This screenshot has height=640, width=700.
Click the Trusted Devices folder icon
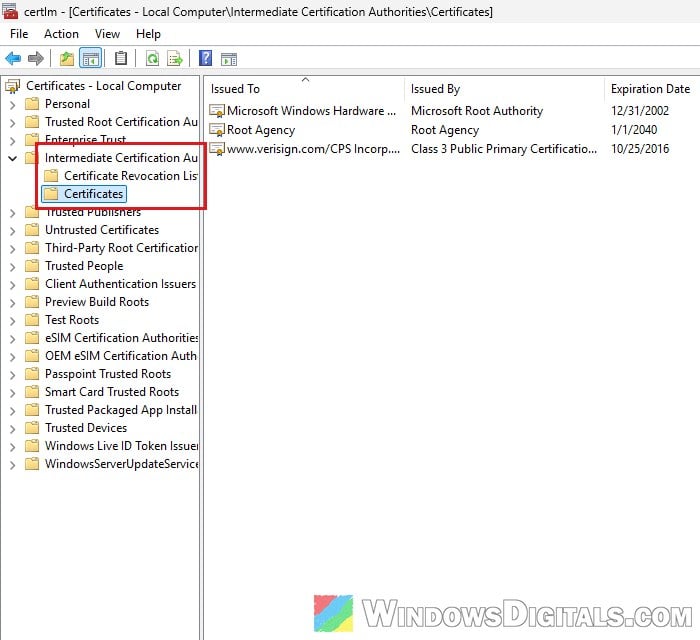point(32,428)
